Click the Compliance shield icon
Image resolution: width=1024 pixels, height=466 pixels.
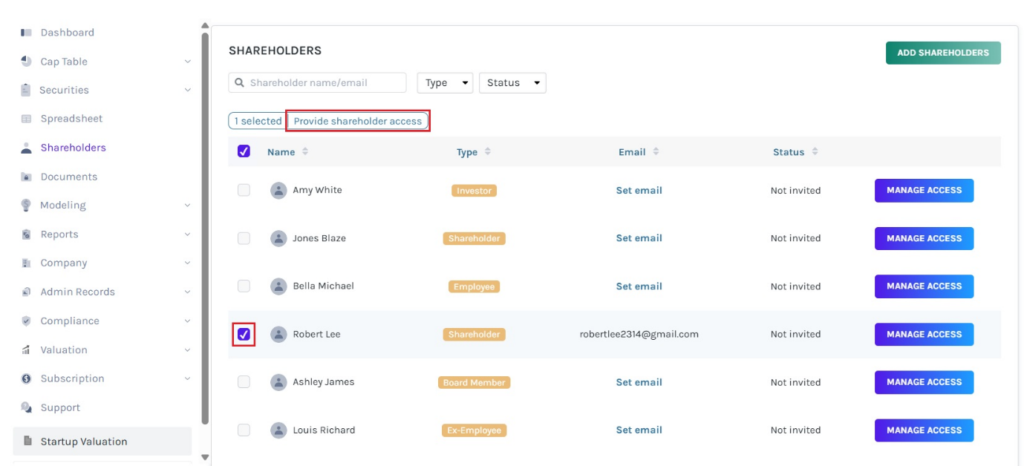26,321
